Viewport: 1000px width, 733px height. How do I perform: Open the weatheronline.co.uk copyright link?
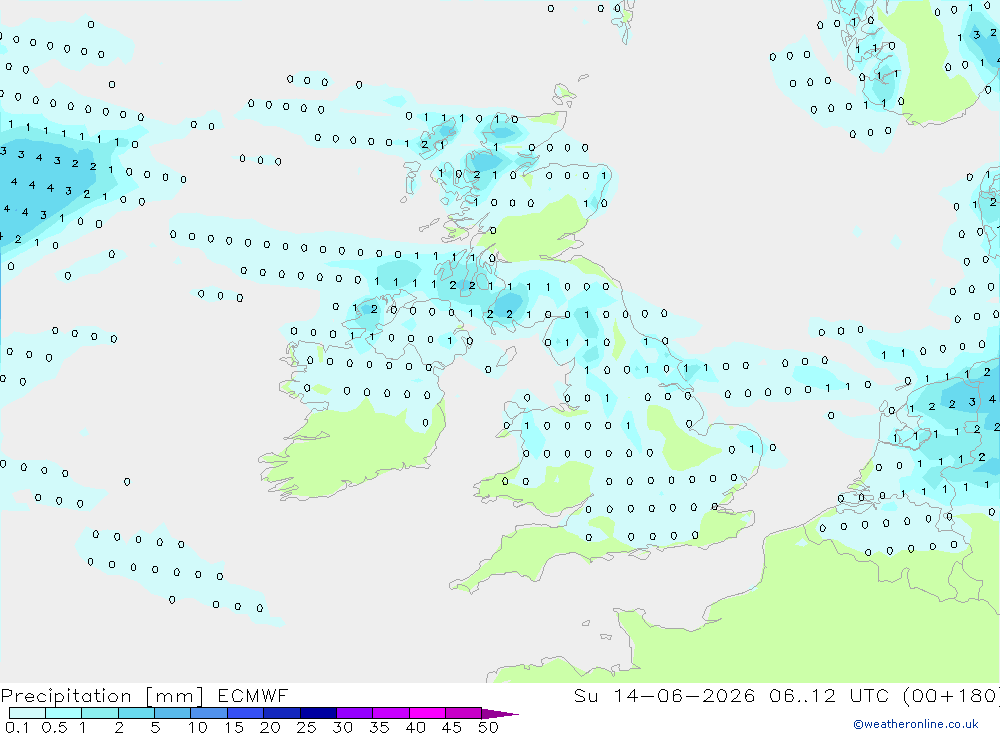pyautogui.click(x=916, y=724)
